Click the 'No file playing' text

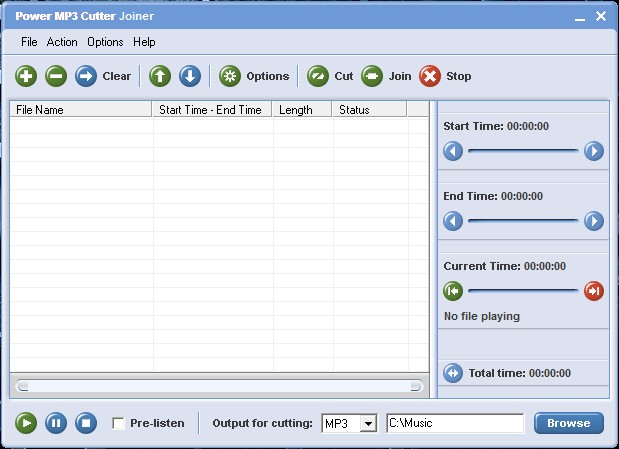point(482,316)
